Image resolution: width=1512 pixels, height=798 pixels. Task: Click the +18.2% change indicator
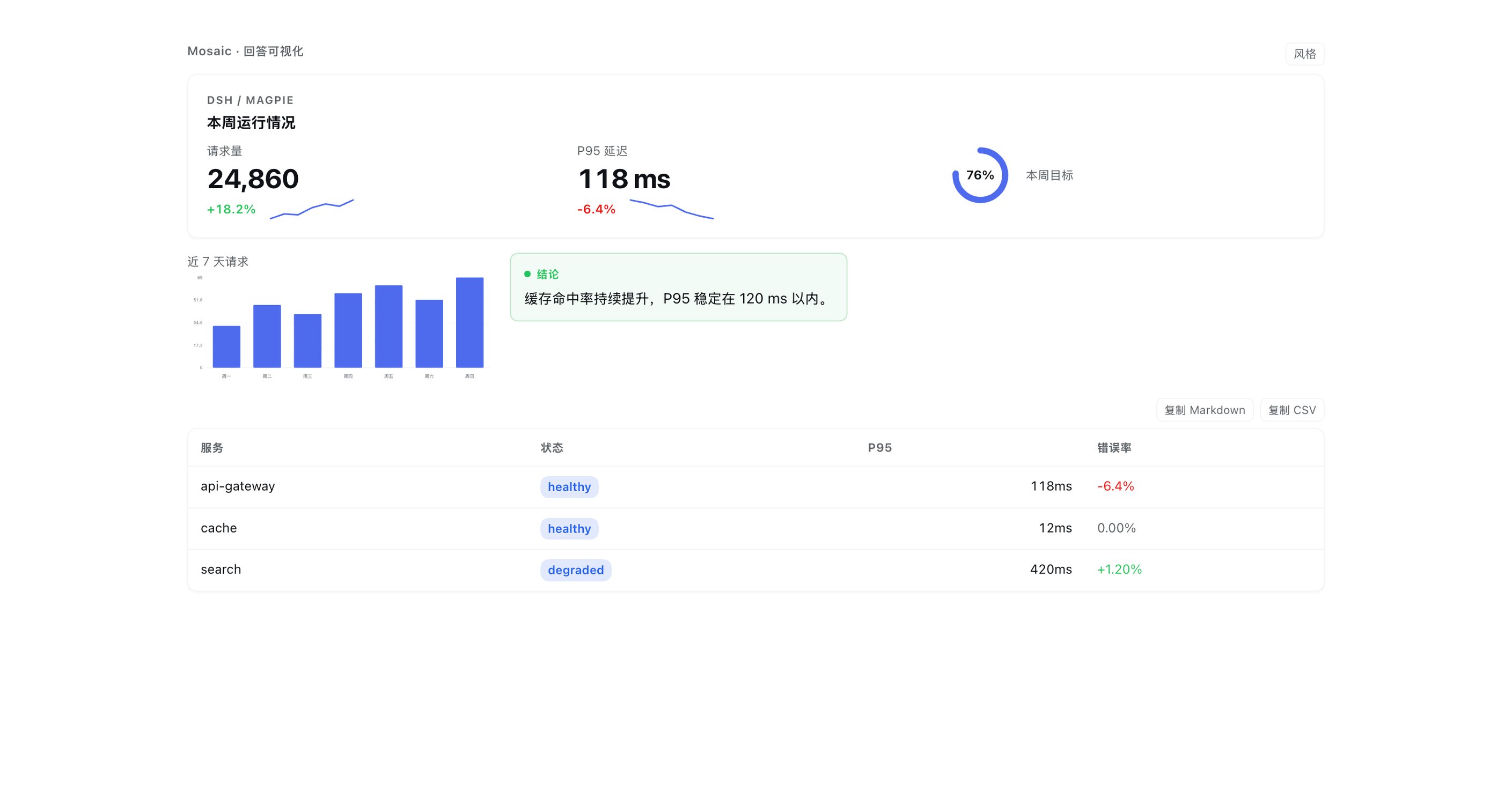[x=231, y=210]
